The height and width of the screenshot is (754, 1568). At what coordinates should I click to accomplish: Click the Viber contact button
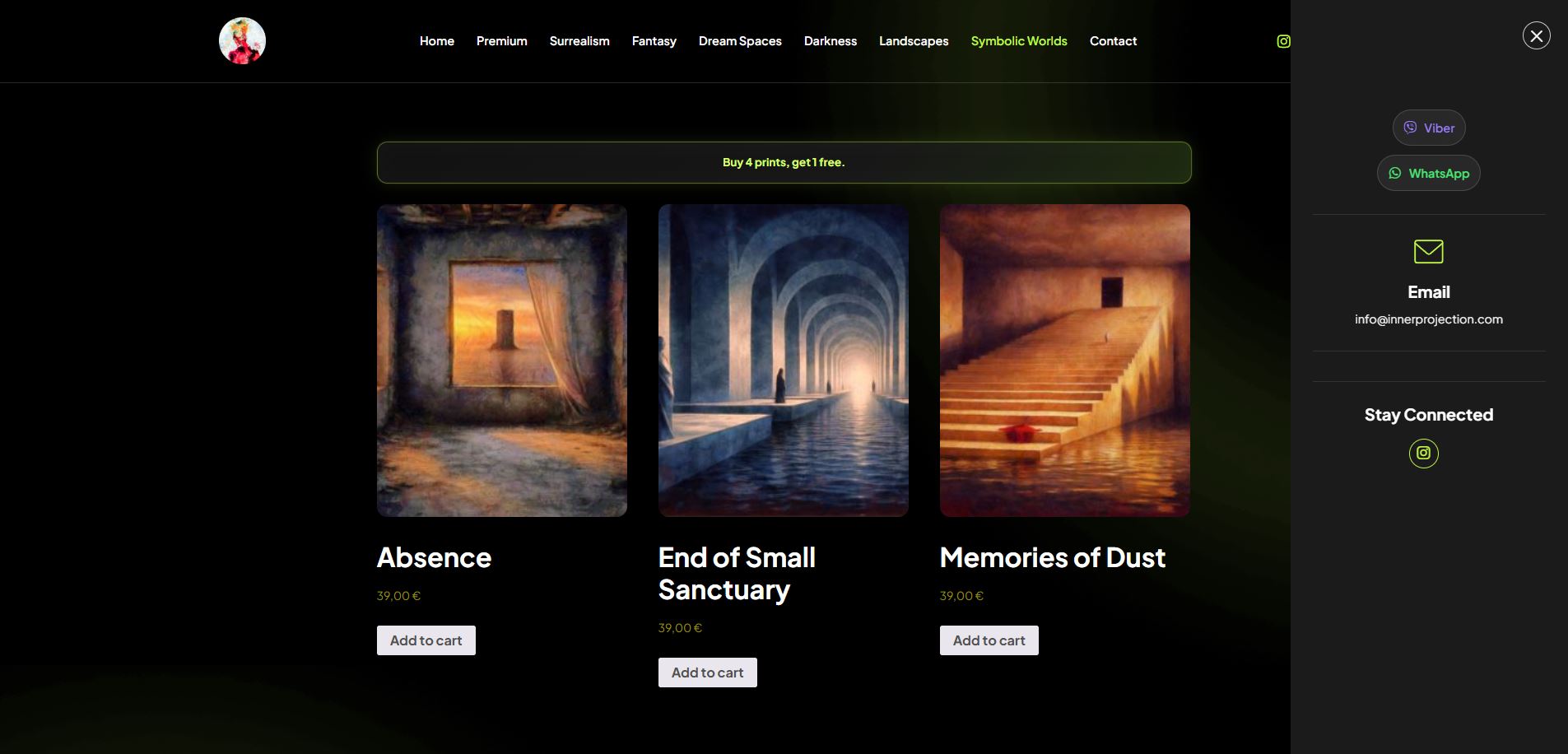(1428, 128)
